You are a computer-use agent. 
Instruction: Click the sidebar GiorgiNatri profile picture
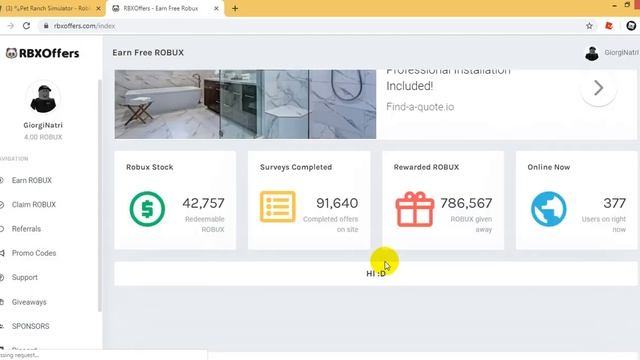click(x=43, y=98)
